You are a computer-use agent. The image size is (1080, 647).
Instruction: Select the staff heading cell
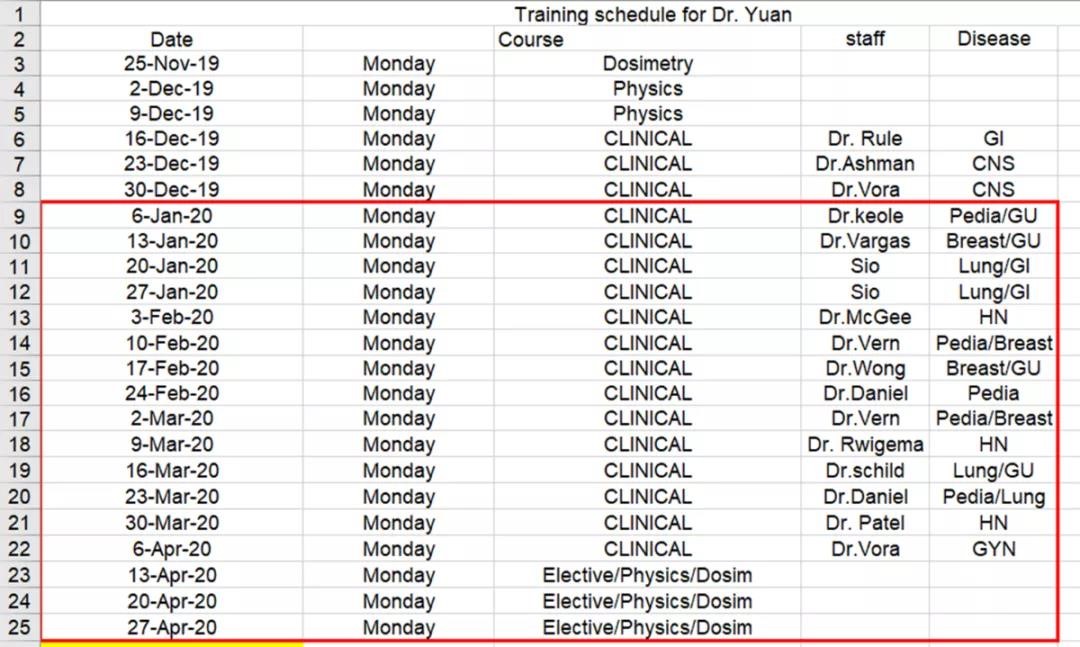click(865, 39)
